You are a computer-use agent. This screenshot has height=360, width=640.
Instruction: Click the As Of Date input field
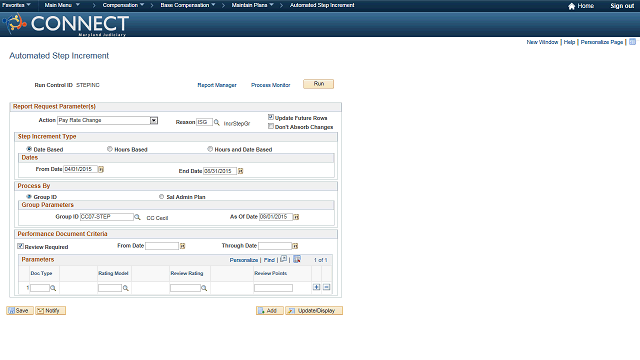pos(276,217)
